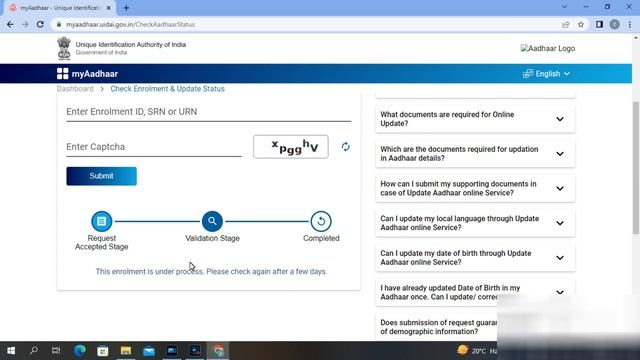This screenshot has width=640, height=360.
Task: Click the Submit button
Action: pyautogui.click(x=102, y=176)
